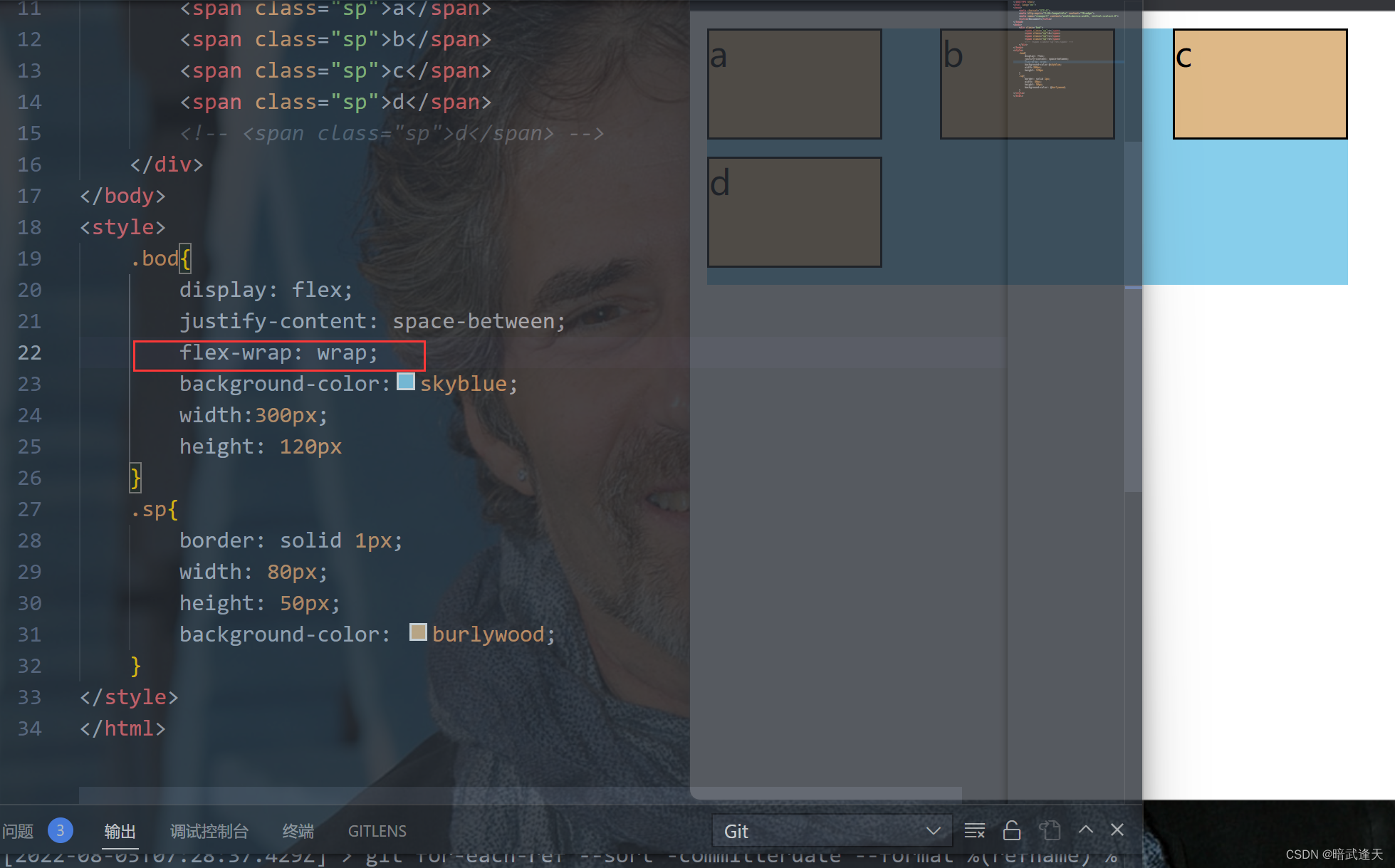Click line number 22 in the gutter
Screen dimensions: 1395x868
point(29,352)
